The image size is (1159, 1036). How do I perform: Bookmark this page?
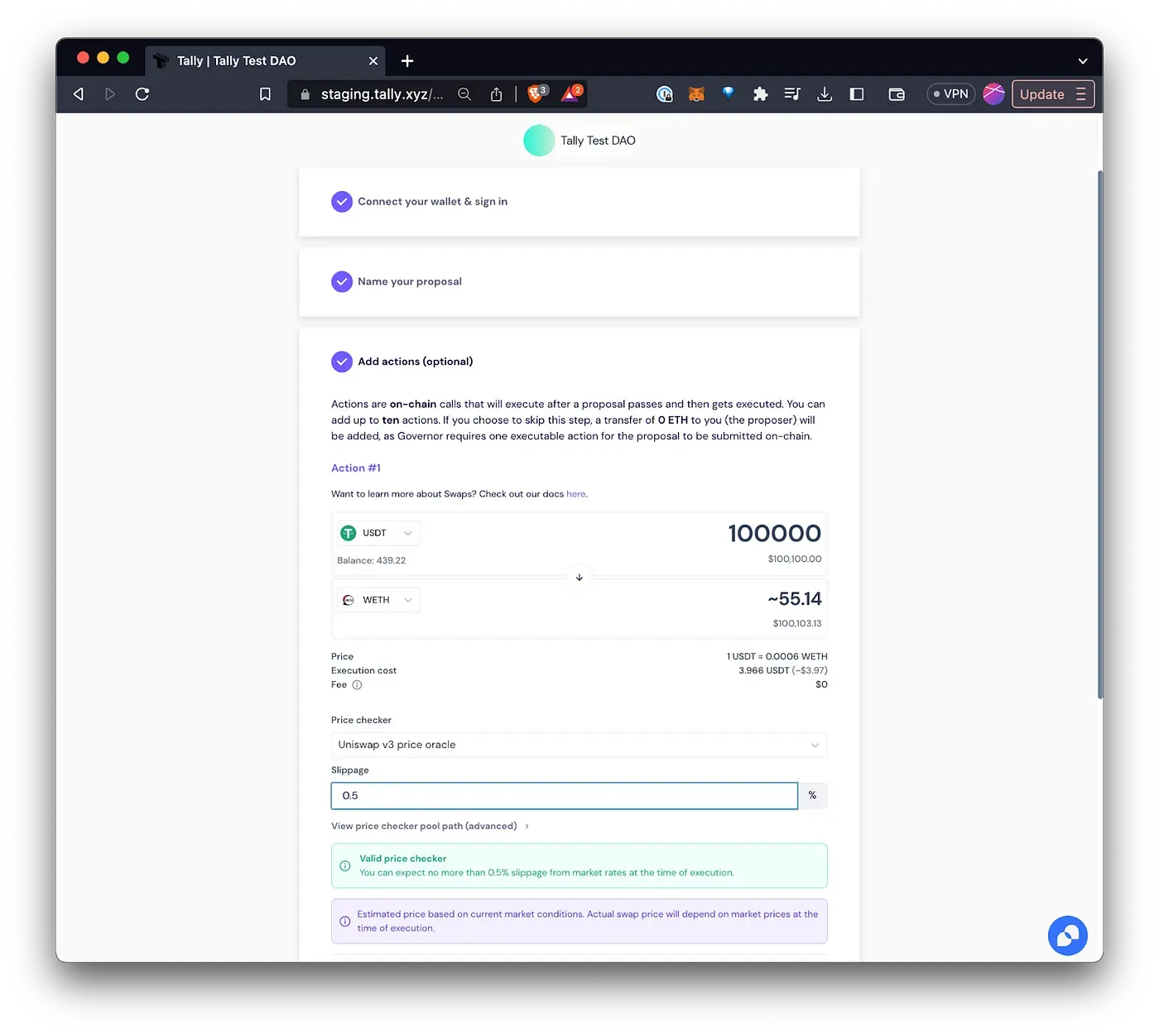[x=265, y=94]
